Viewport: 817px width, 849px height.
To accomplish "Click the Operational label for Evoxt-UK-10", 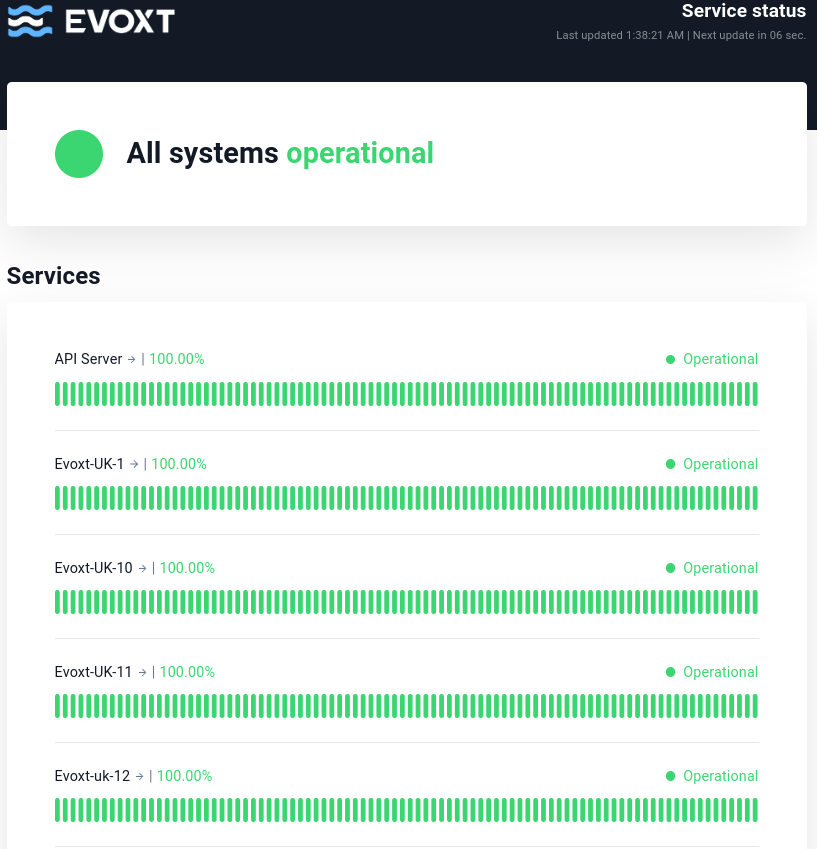I will point(720,568).
